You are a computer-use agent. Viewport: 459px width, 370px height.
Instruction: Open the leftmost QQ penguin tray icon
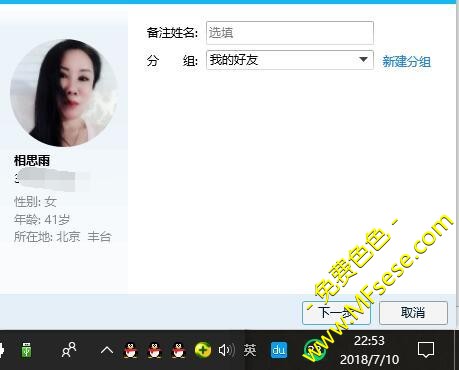pos(131,350)
